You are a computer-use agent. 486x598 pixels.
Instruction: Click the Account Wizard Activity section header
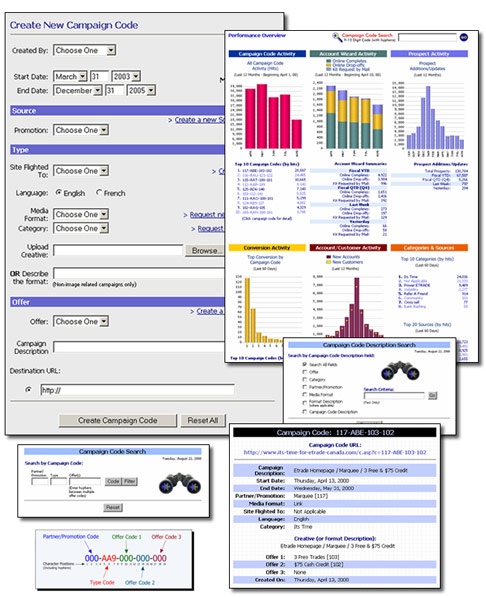348,54
